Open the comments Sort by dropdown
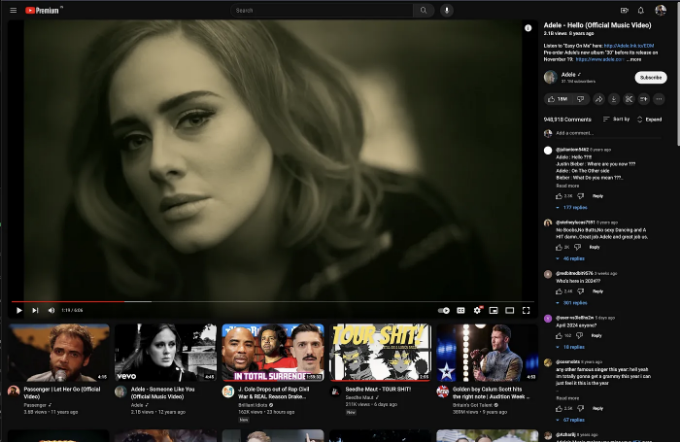The height and width of the screenshot is (442, 680). pos(616,119)
